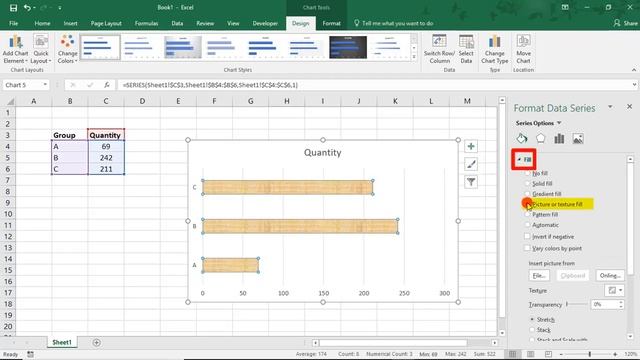Select Effects pentagon icon
Image resolution: width=640 pixels, height=360 pixels.
tap(540, 138)
